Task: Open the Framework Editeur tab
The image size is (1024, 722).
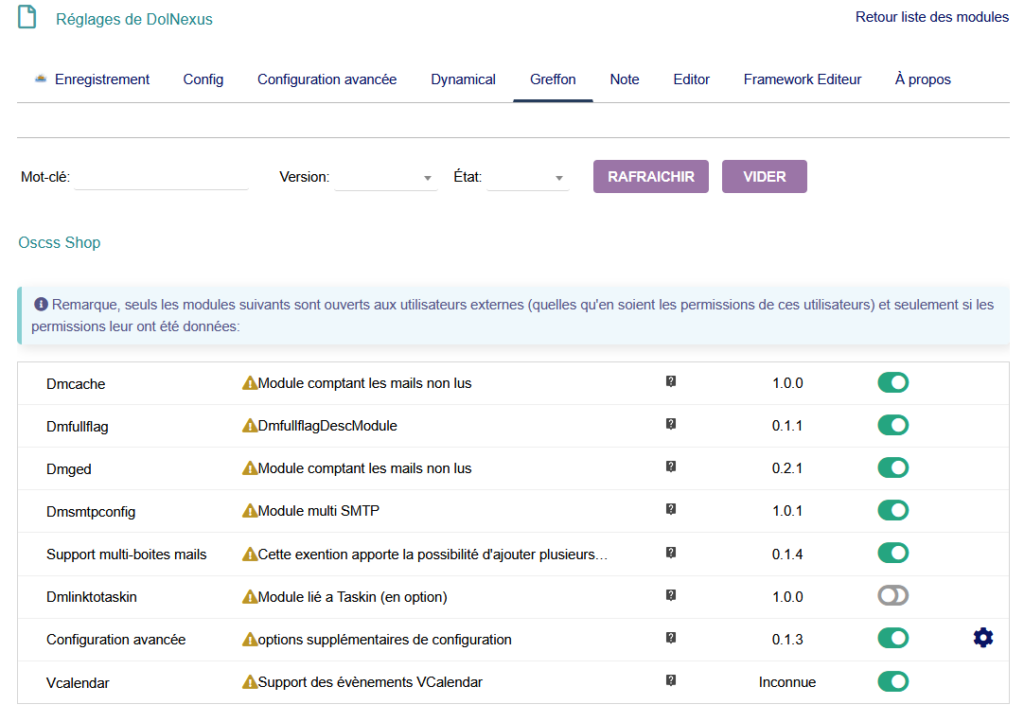Action: tap(802, 80)
